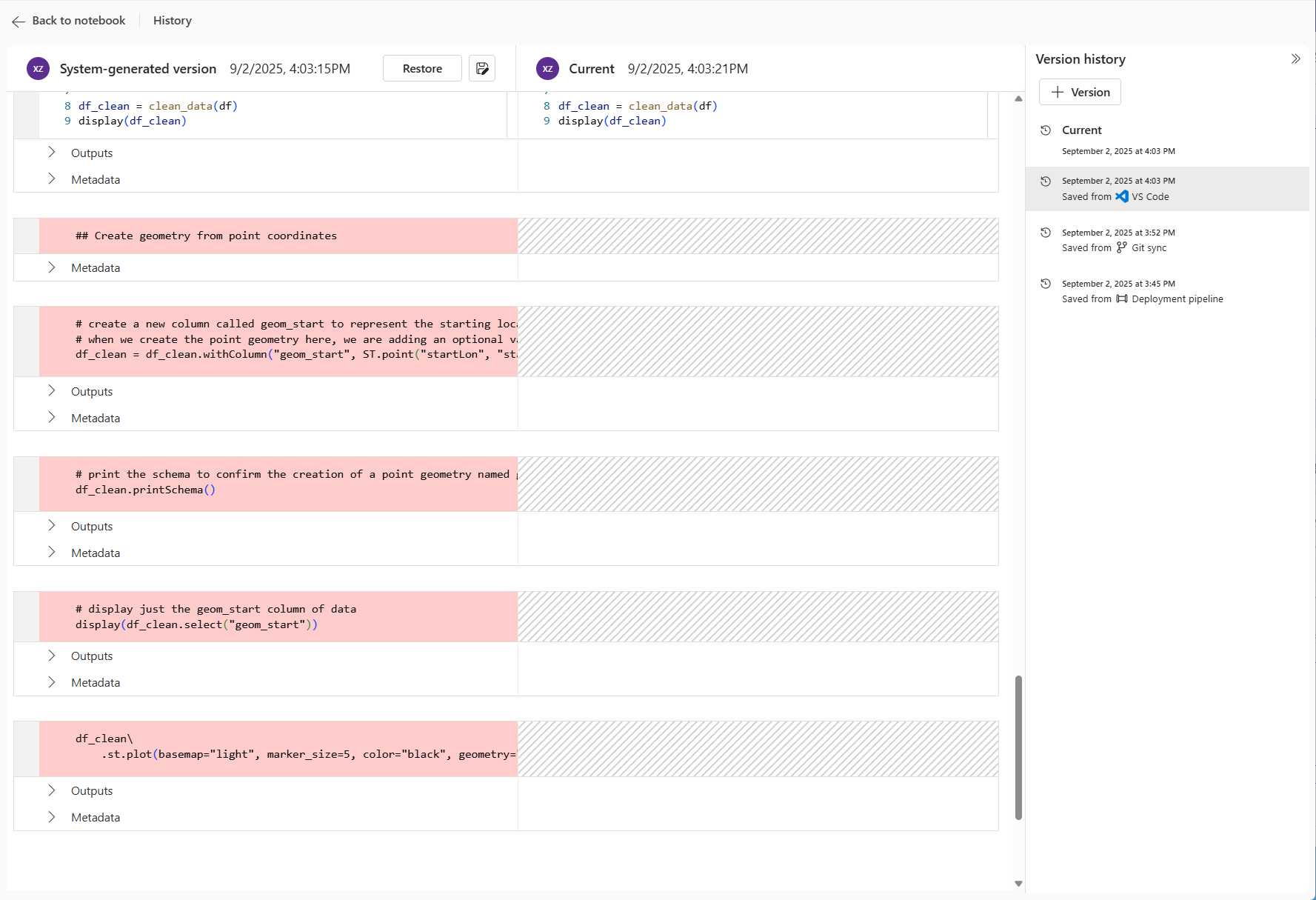This screenshot has width=1316, height=900.
Task: Click the 'df_clean.printSchema()' code line
Action: coord(145,490)
